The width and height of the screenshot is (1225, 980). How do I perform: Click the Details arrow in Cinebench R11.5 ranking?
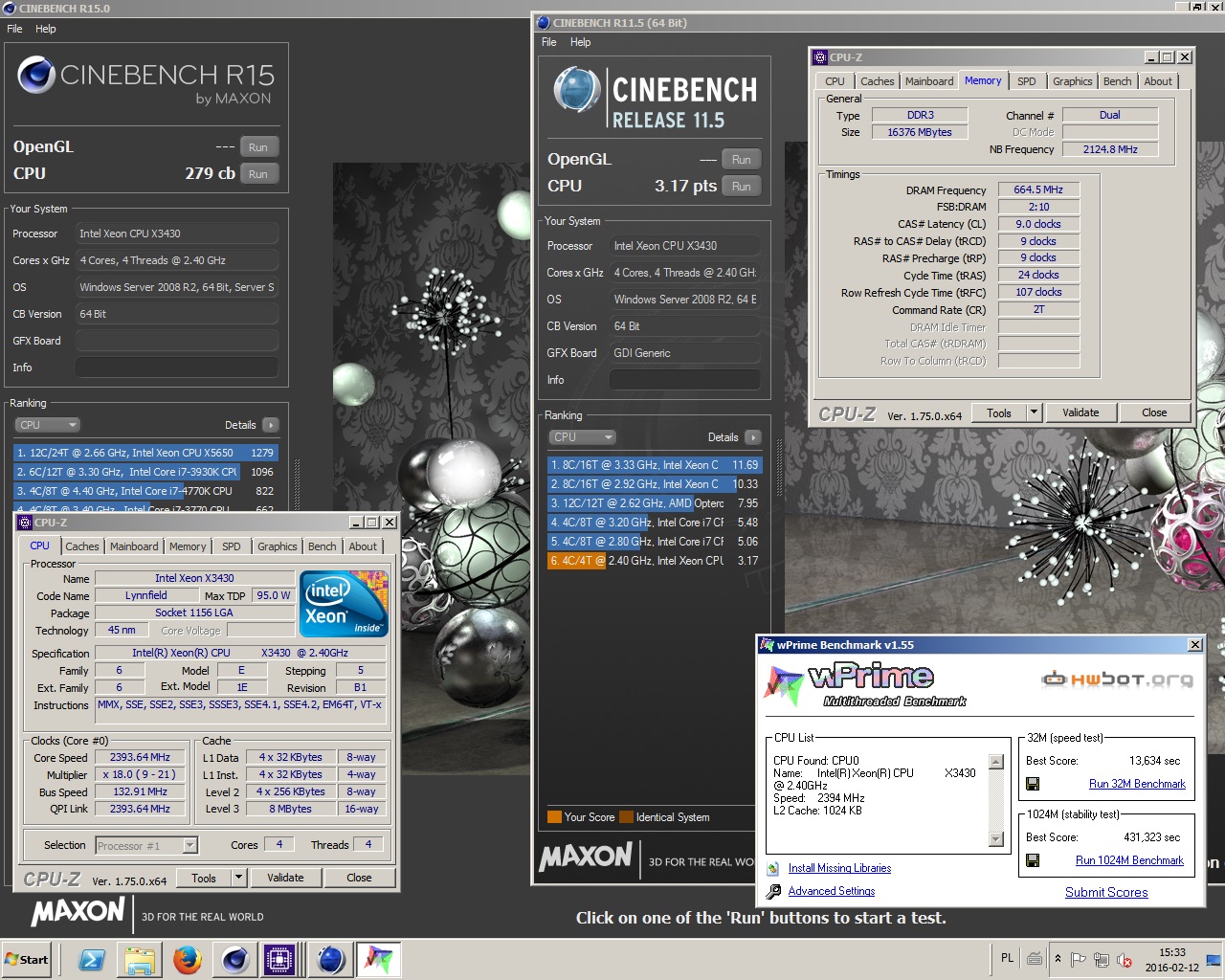753,437
